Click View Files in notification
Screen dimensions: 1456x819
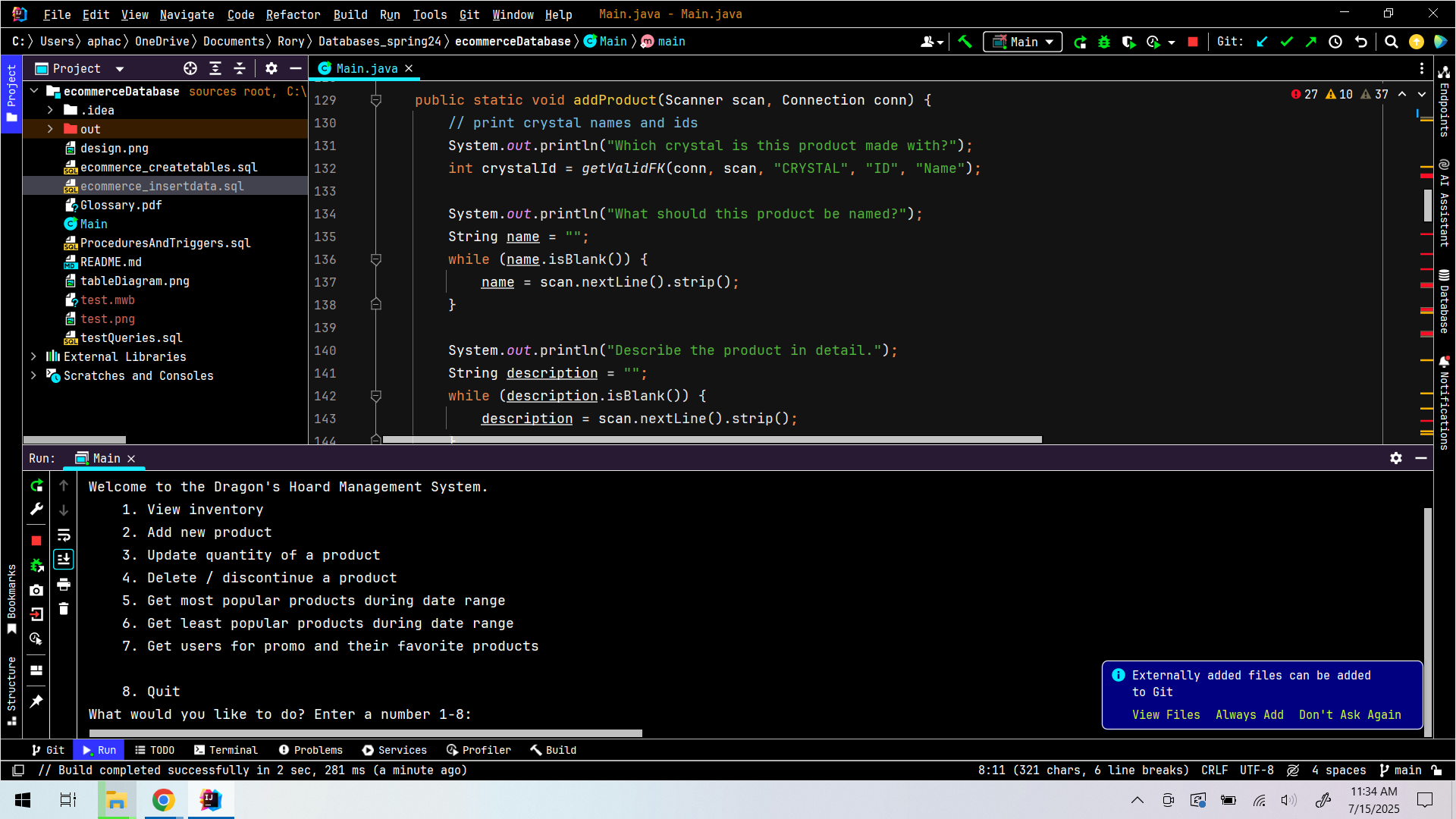1166,714
